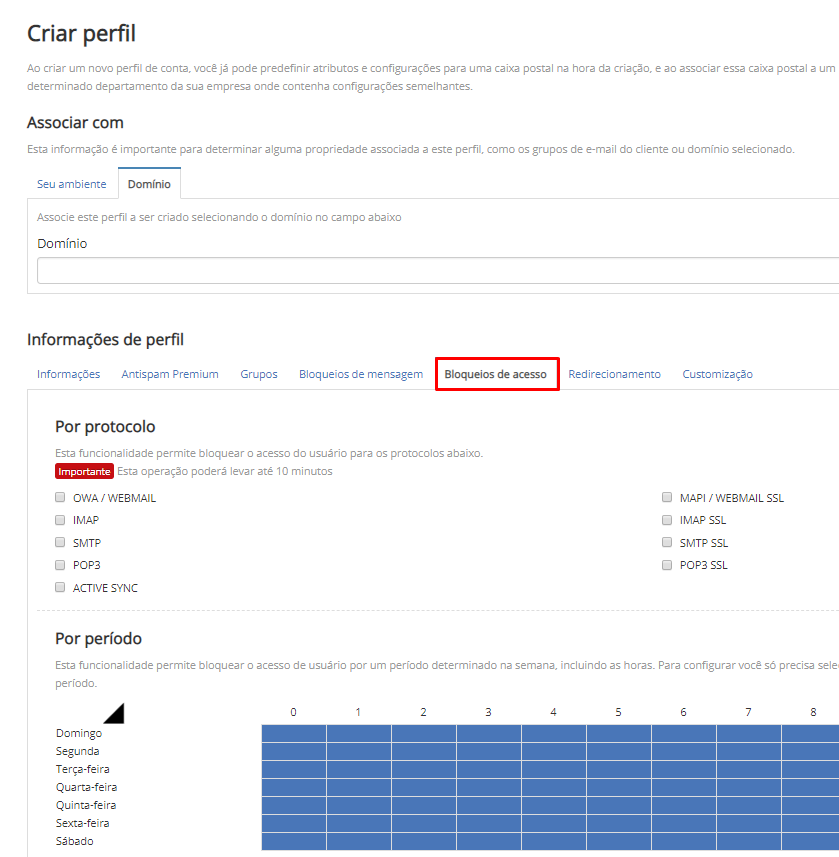The image size is (839, 857).
Task: Check the MAPI / WEBMAIL SSL option
Action: (667, 497)
